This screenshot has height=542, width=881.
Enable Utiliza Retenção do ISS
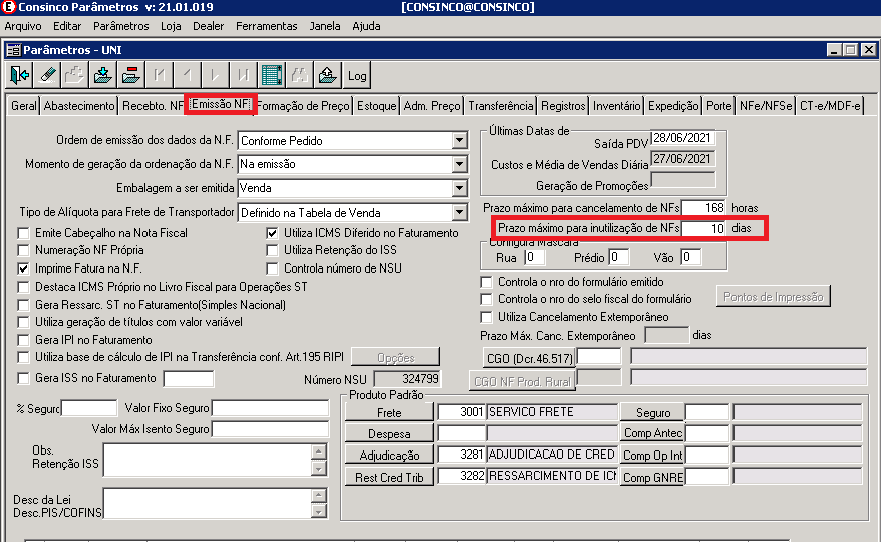click(x=273, y=250)
